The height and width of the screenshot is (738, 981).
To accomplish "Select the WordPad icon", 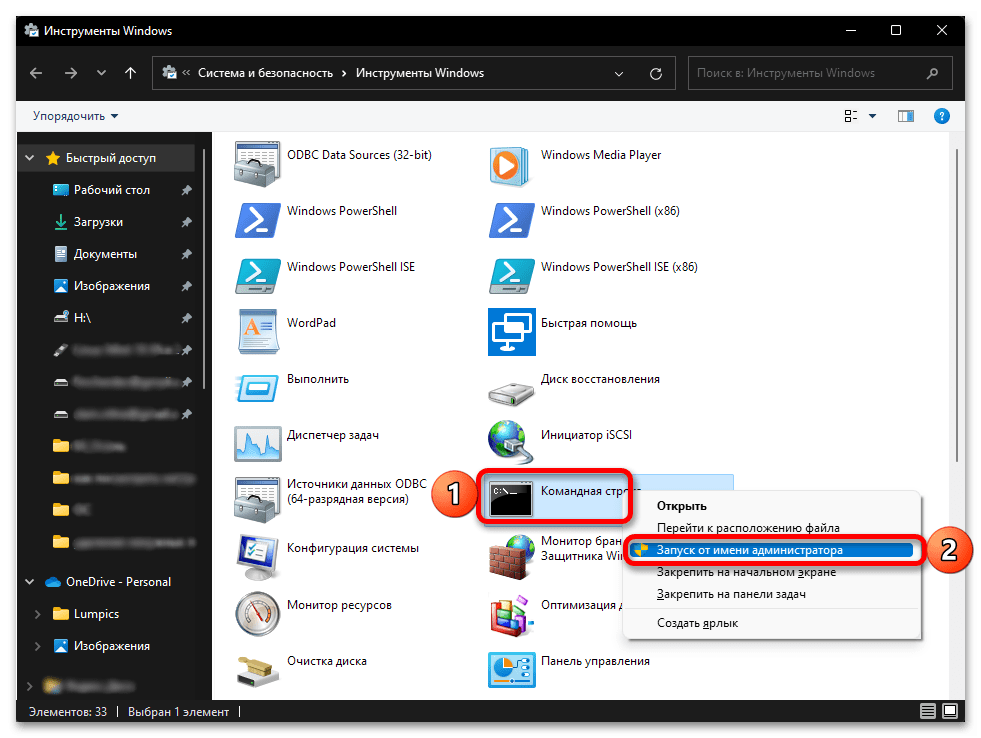I will point(258,331).
